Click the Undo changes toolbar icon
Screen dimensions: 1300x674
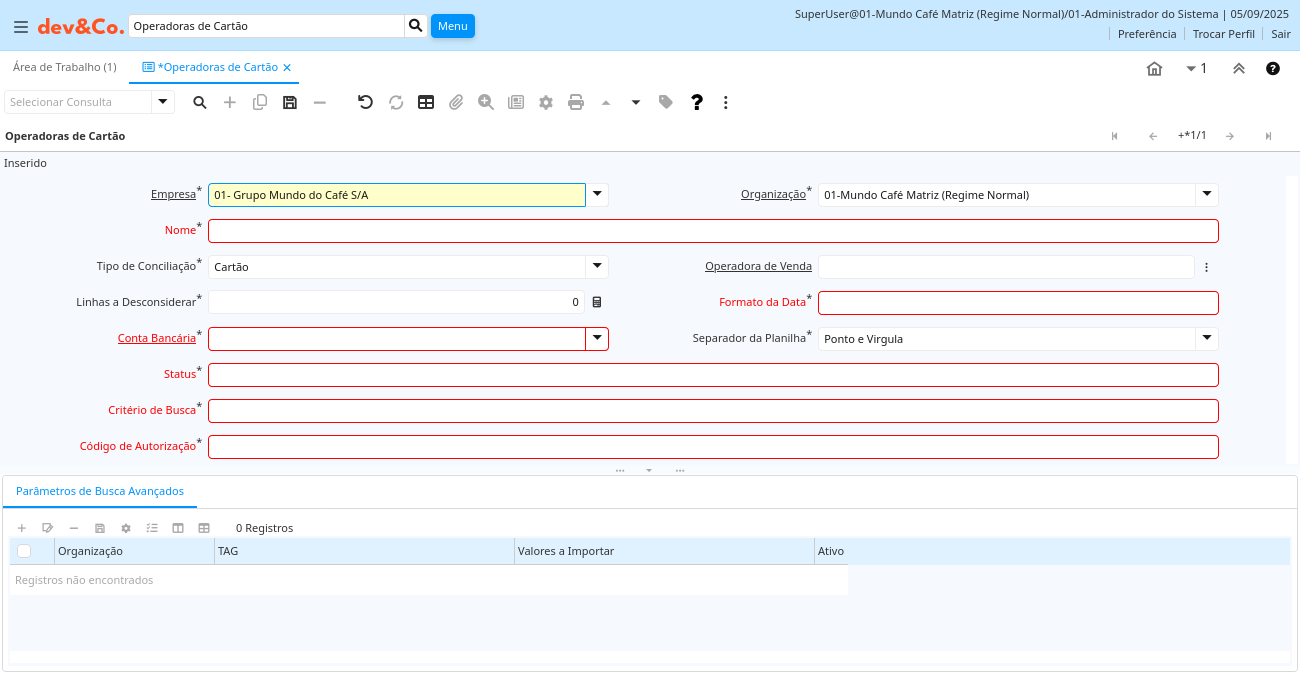point(365,102)
